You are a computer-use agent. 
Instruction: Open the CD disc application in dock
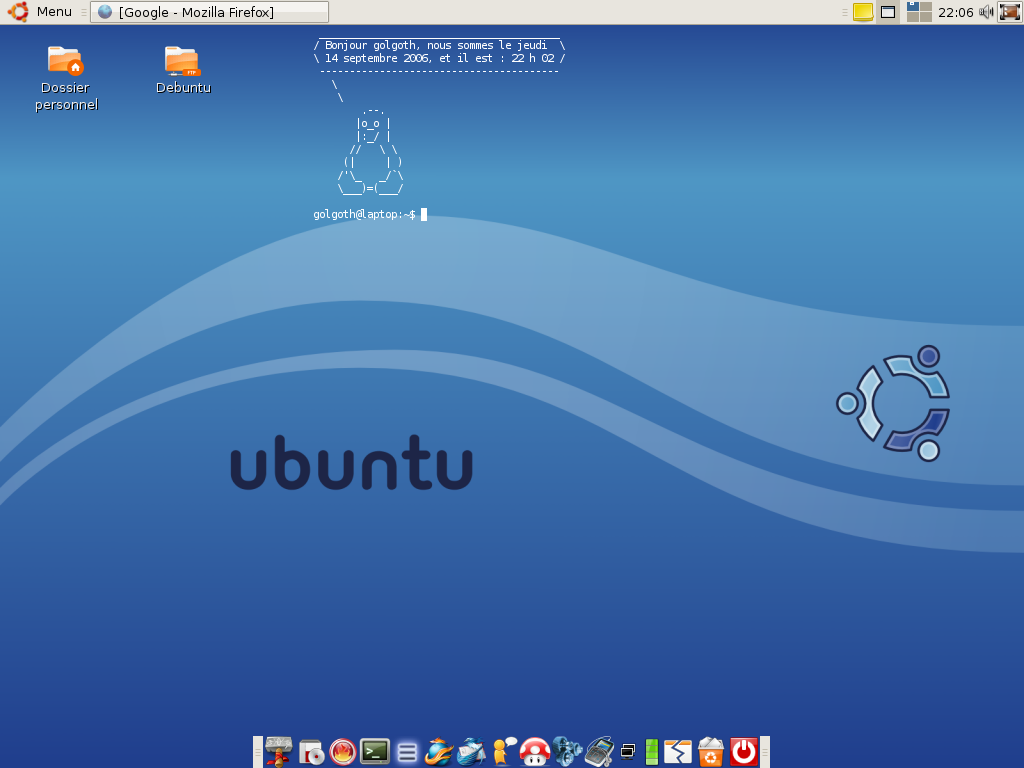click(x=312, y=752)
